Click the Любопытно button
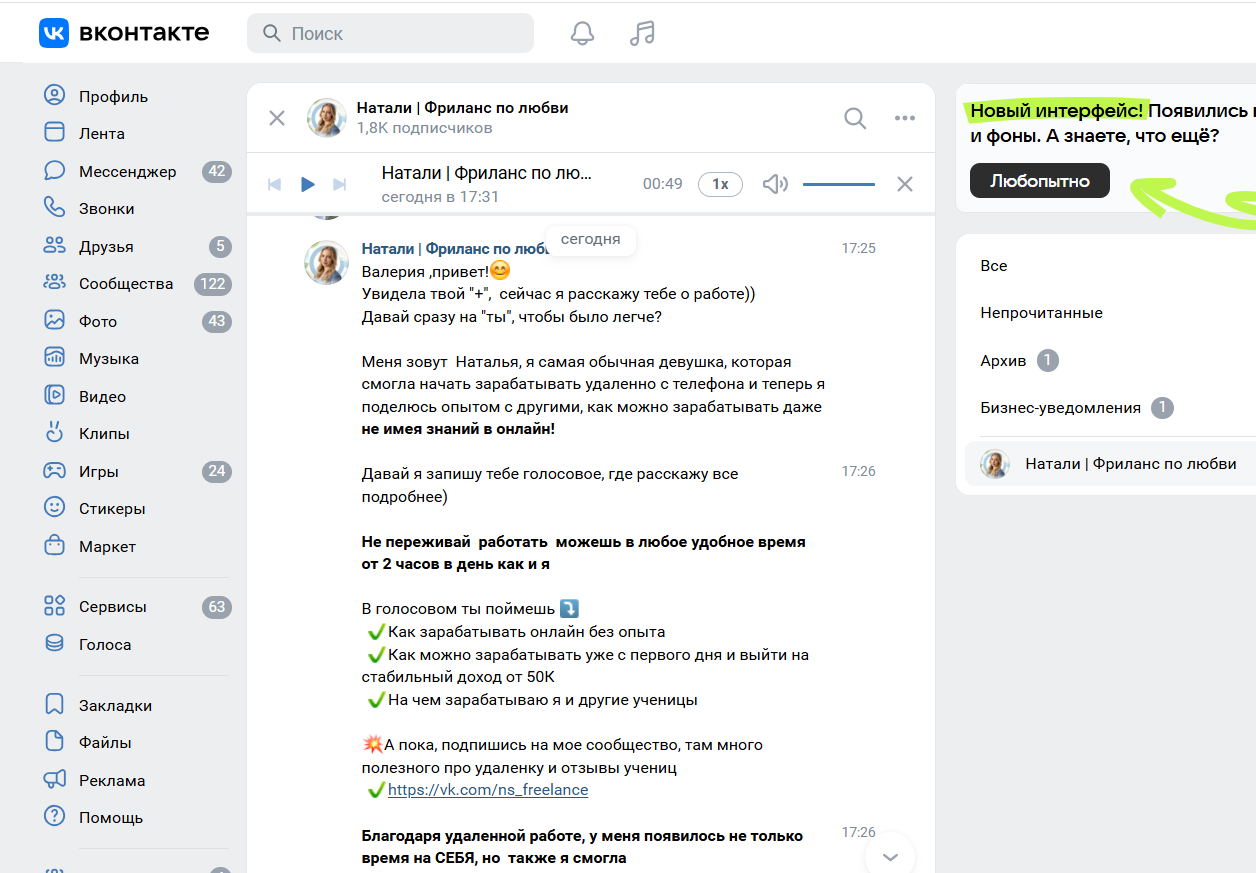This screenshot has width=1256, height=873. 1039,181
